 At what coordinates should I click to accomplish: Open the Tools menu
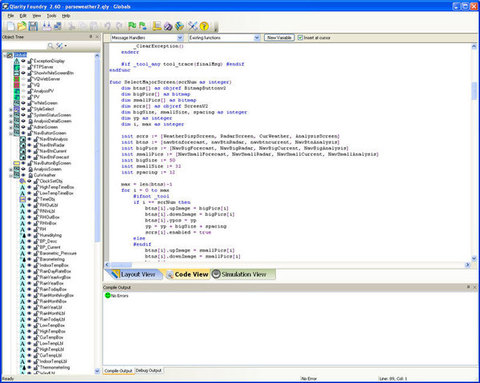(x=51, y=16)
